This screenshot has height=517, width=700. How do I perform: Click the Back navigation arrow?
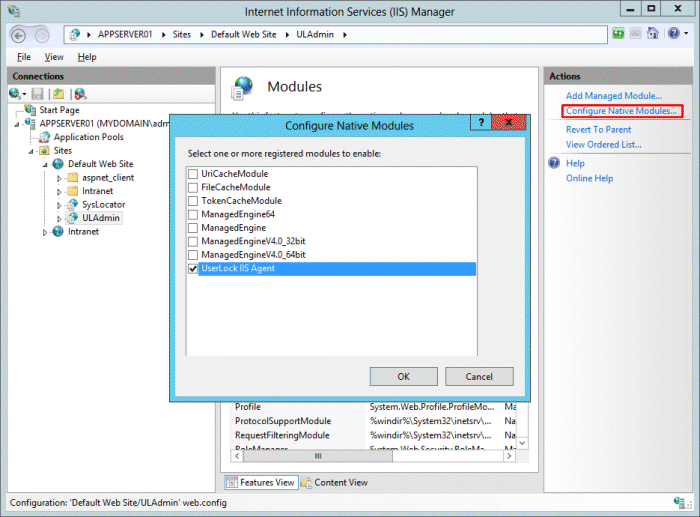(18, 35)
